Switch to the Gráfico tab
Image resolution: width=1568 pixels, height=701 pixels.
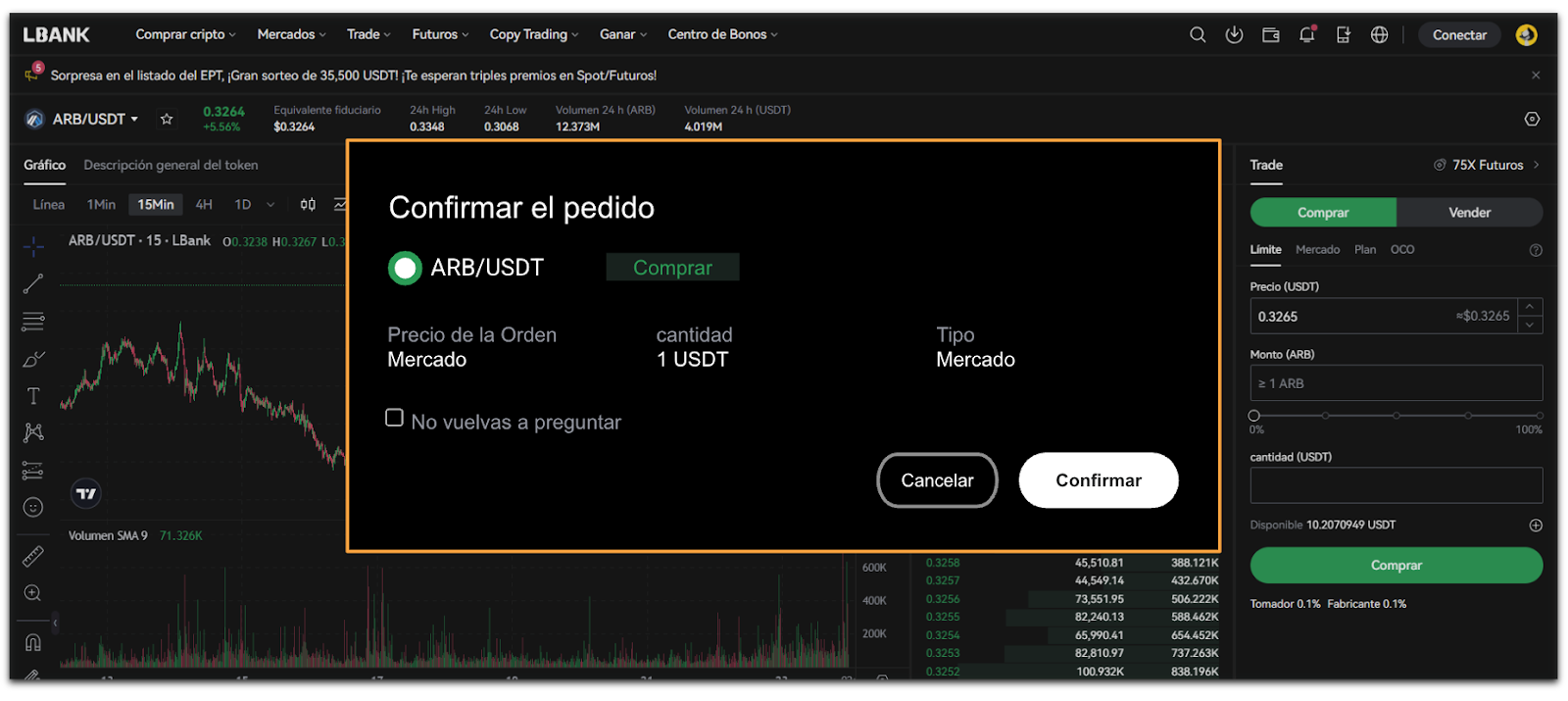click(44, 165)
